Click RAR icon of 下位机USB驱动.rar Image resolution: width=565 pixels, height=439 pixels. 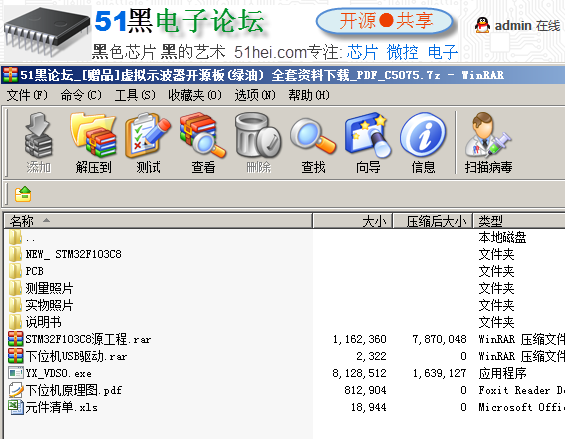(x=15, y=356)
